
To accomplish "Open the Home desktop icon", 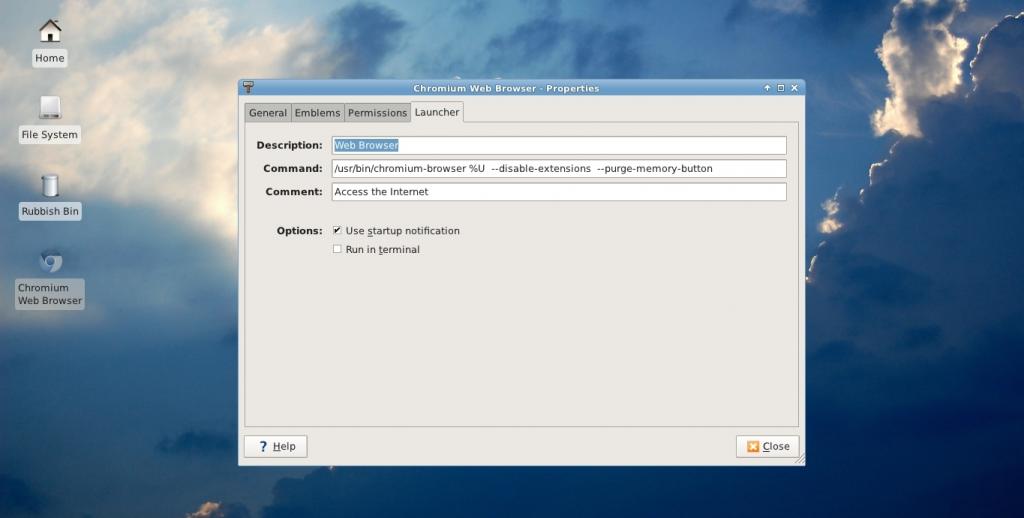I will tap(50, 31).
